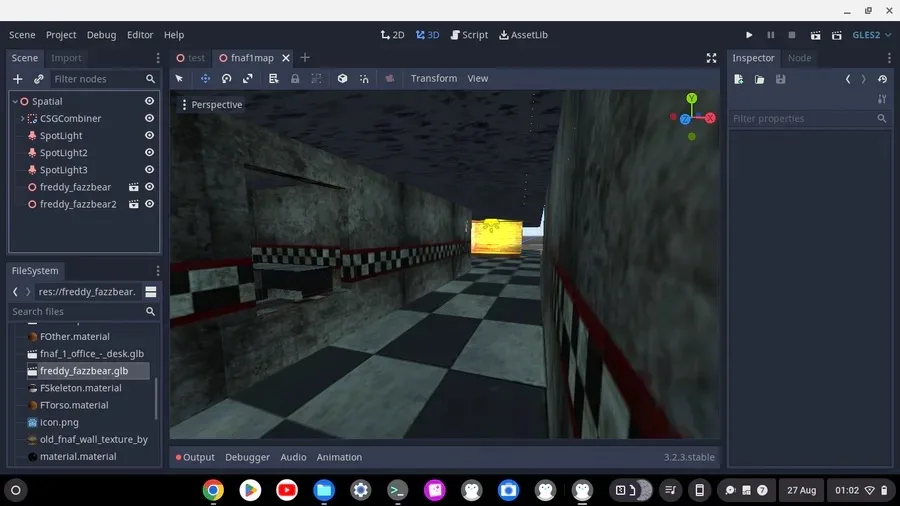This screenshot has height=506, width=900.
Task: Go forward in Inspector history
Action: [863, 79]
